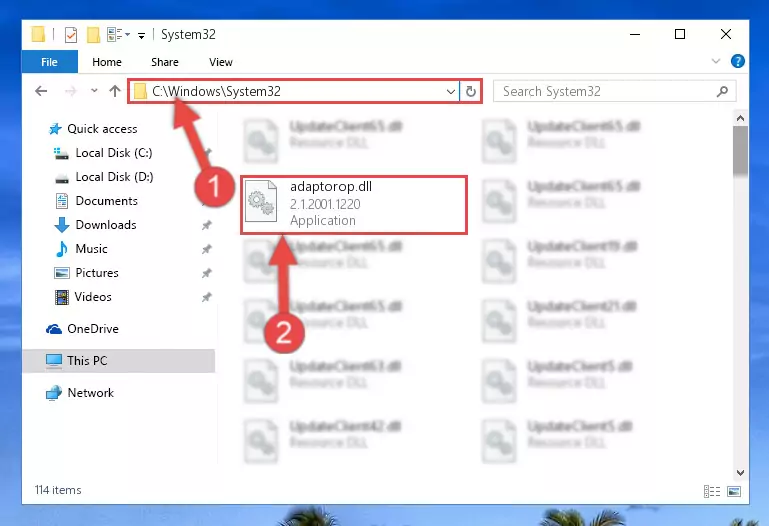Viewport: 769px width, 526px height.
Task: Switch to Large icons view in status bar
Action: [x=734, y=491]
